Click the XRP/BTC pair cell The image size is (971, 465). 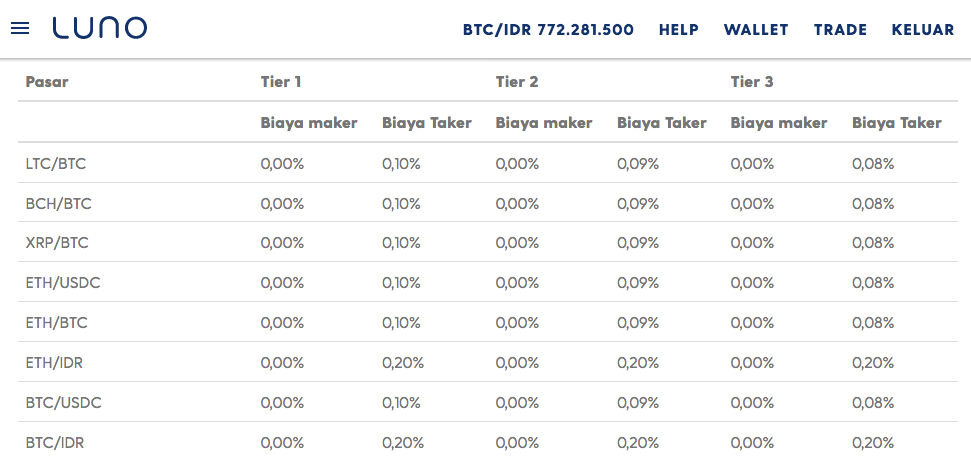click(57, 243)
